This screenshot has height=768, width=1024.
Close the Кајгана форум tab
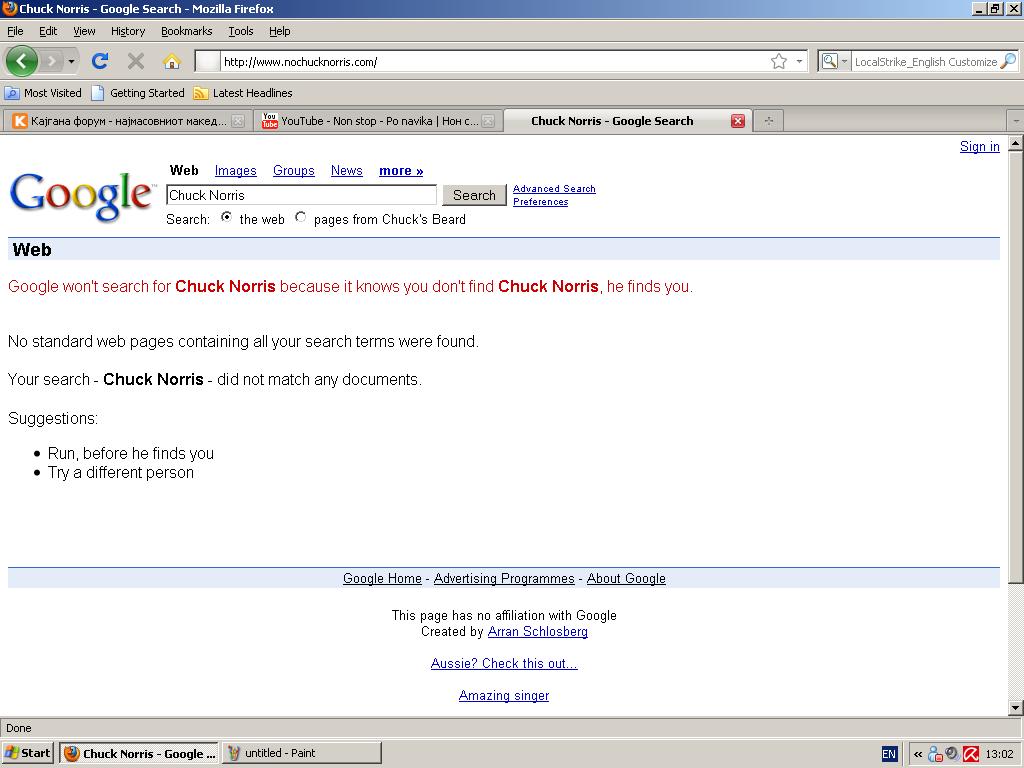238,121
